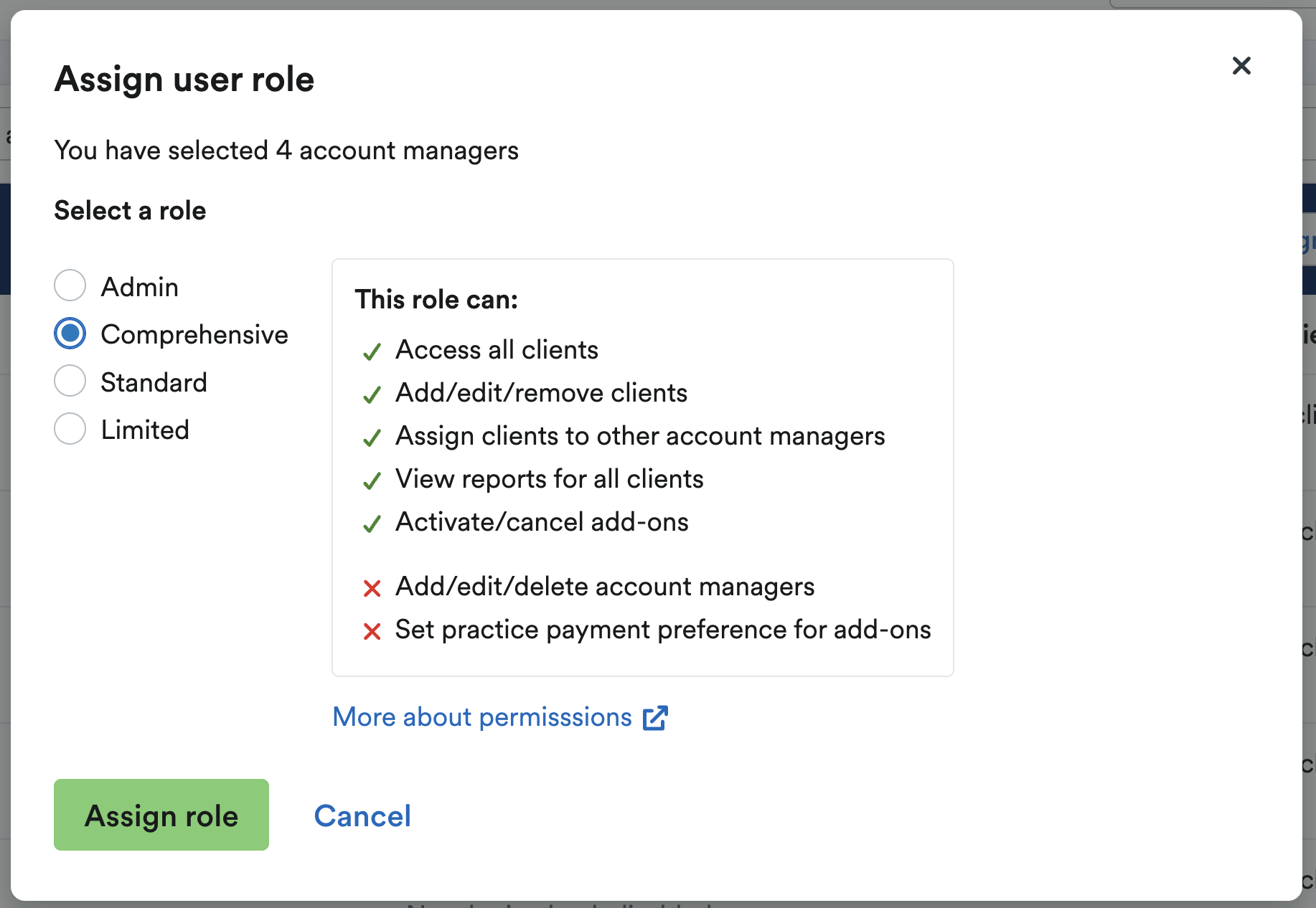Image resolution: width=1316 pixels, height=908 pixels.
Task: Click the 'Limited' role label text
Action: tap(145, 430)
